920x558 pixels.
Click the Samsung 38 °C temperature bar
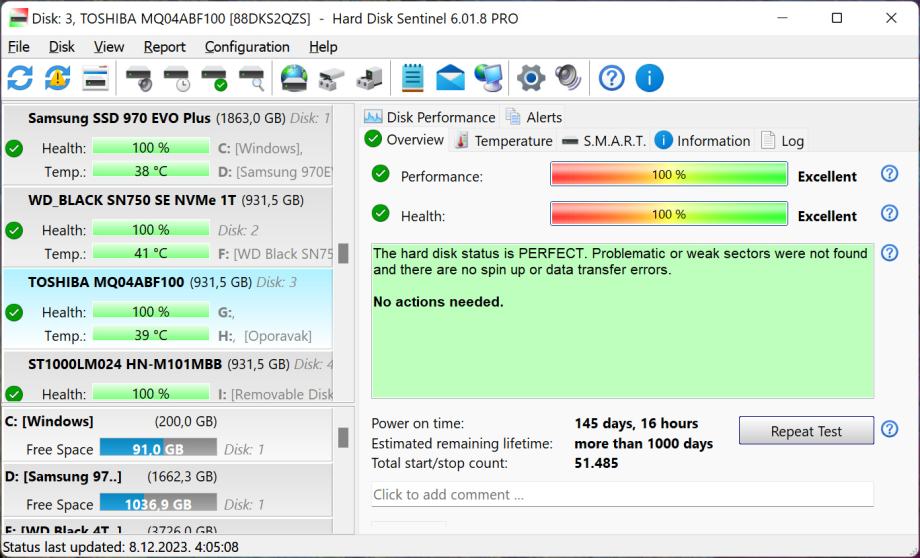pos(151,171)
